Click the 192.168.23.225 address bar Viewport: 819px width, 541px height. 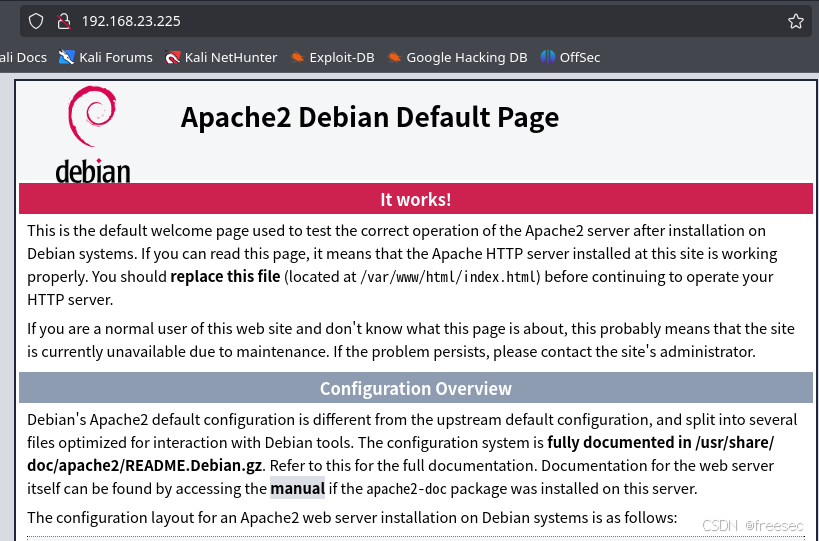tap(418, 21)
